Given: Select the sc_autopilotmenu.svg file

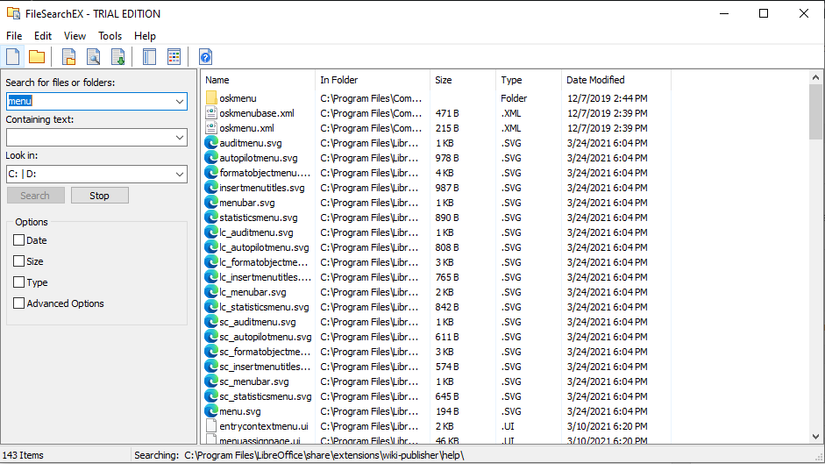Looking at the screenshot, I should tap(265, 337).
